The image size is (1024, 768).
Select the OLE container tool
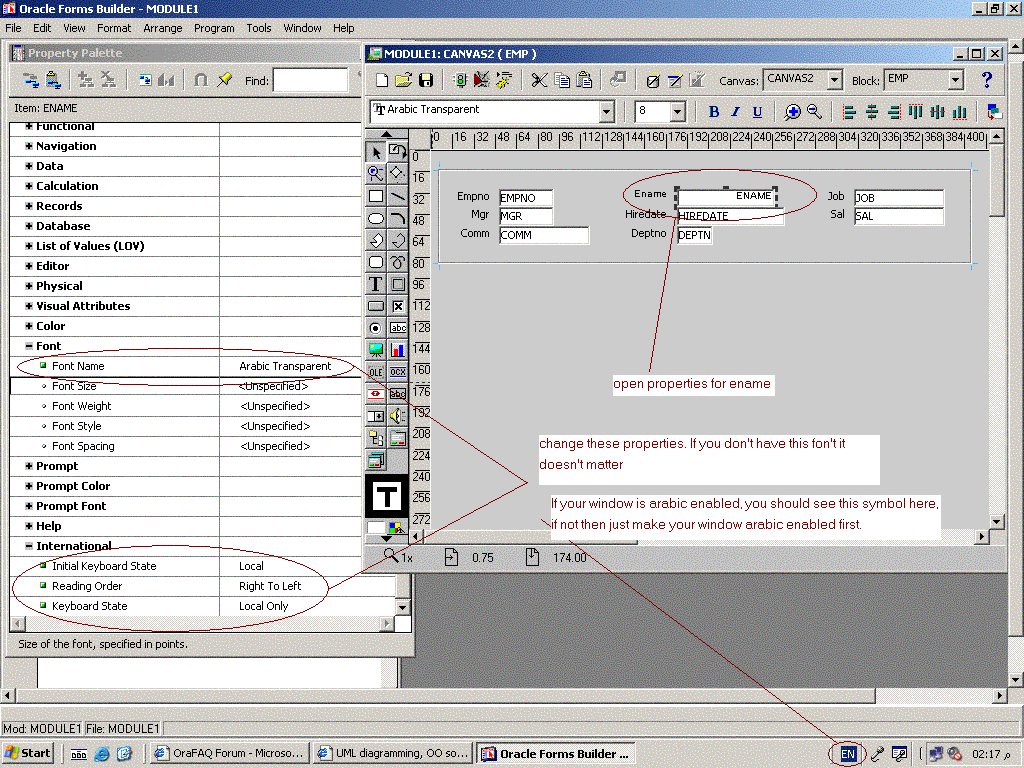click(376, 372)
